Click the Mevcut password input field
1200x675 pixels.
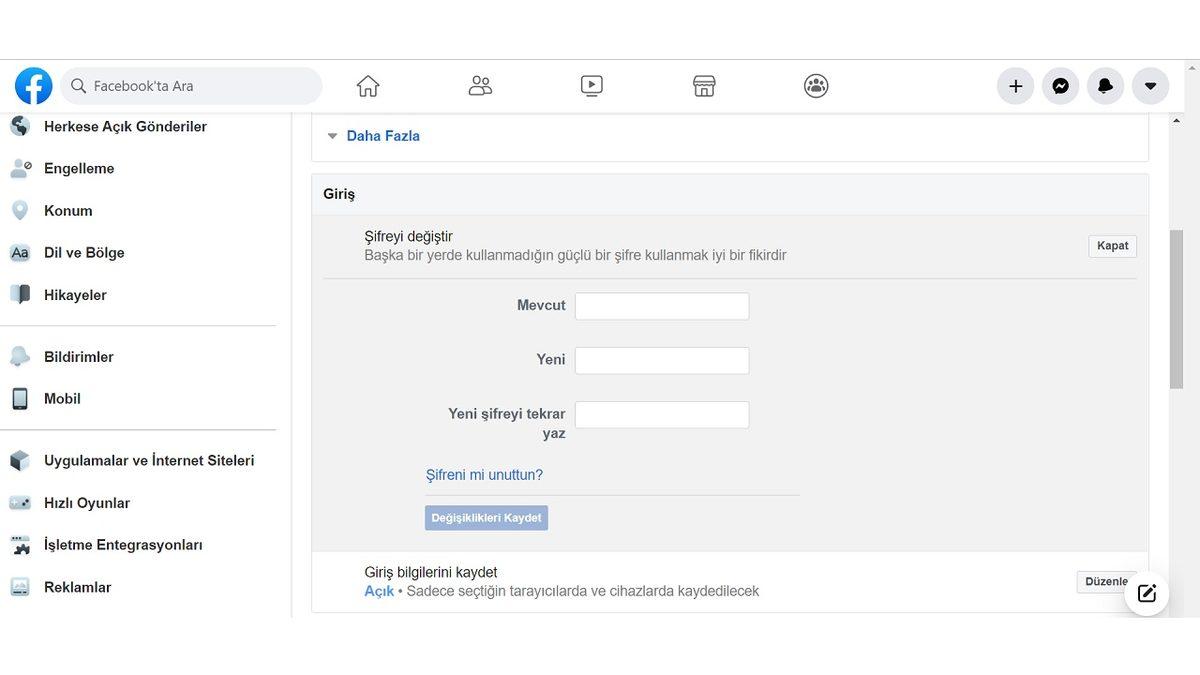point(661,306)
